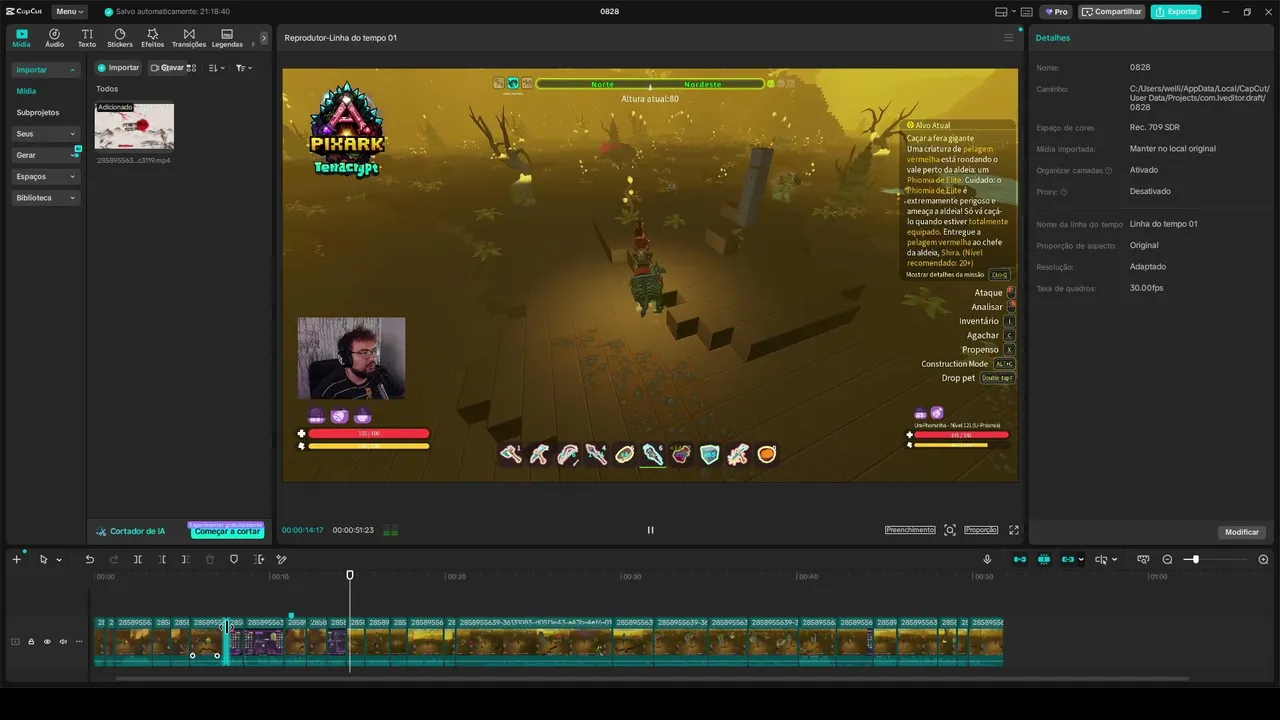Switch to the Texto tab
Screen dimensions: 1280x720
pyautogui.click(x=87, y=38)
